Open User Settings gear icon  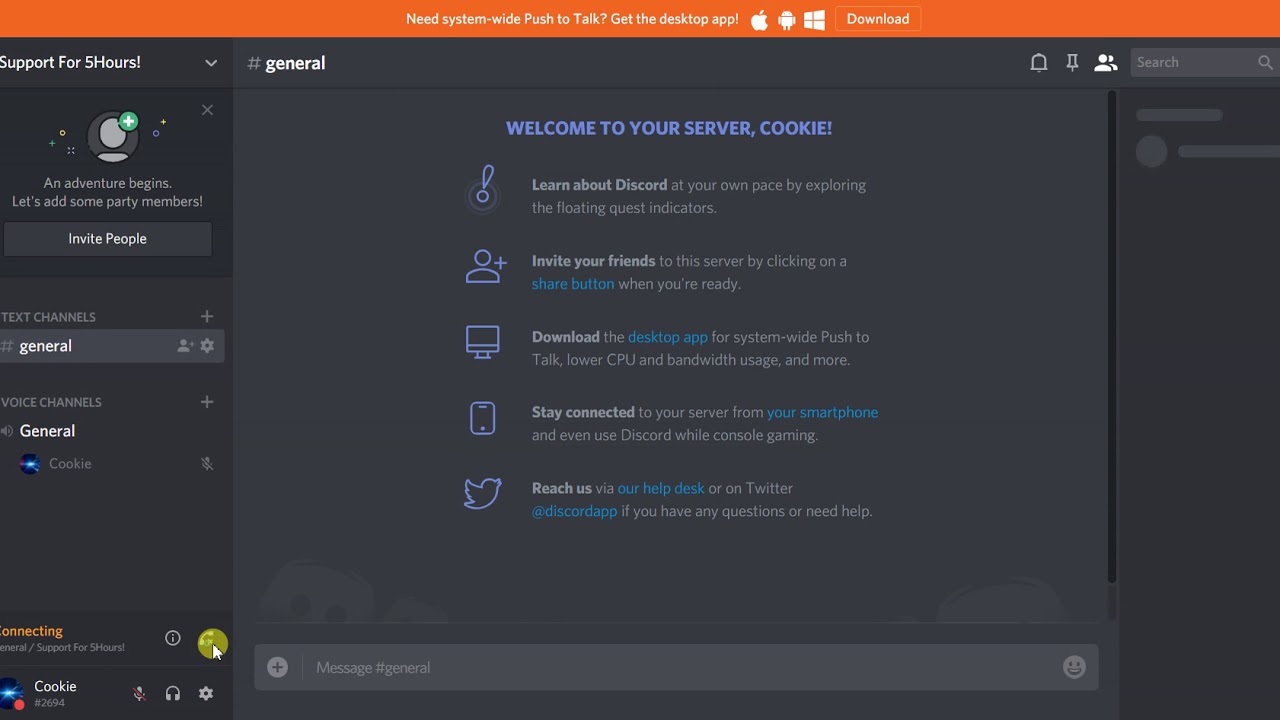click(206, 693)
